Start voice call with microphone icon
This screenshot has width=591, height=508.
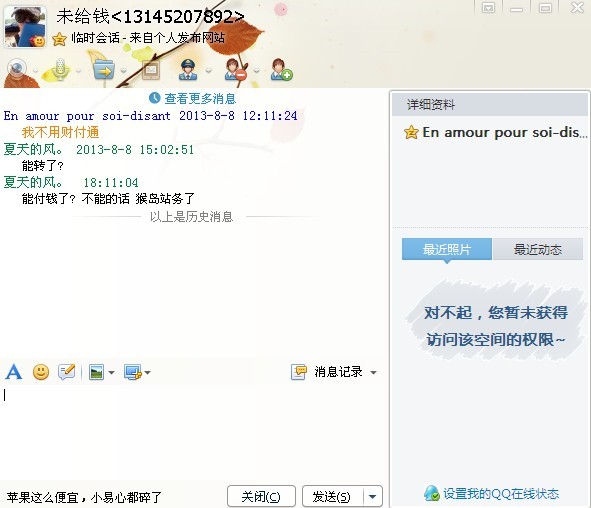point(60,70)
